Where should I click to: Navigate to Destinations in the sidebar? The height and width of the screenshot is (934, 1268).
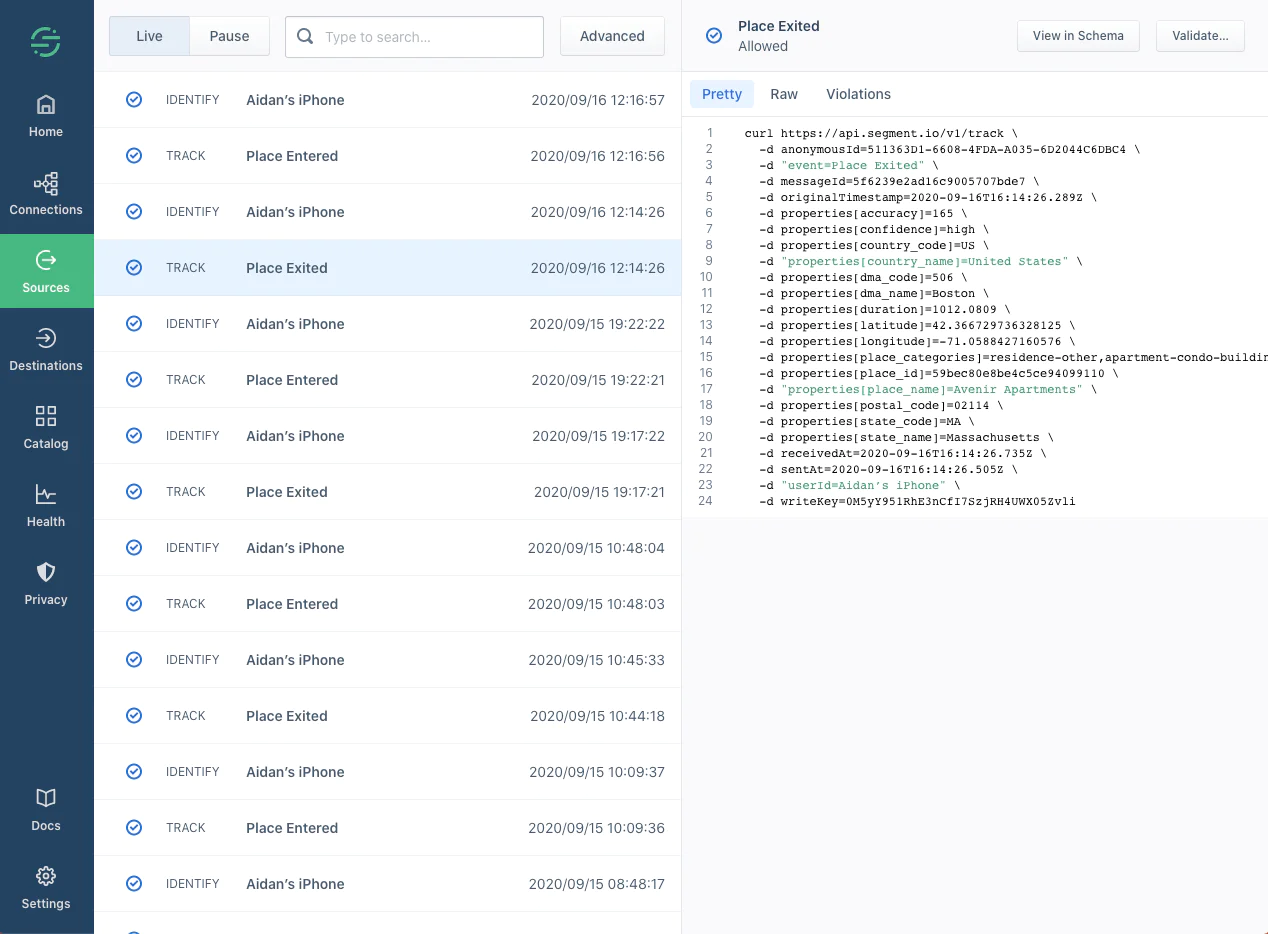pyautogui.click(x=45, y=349)
